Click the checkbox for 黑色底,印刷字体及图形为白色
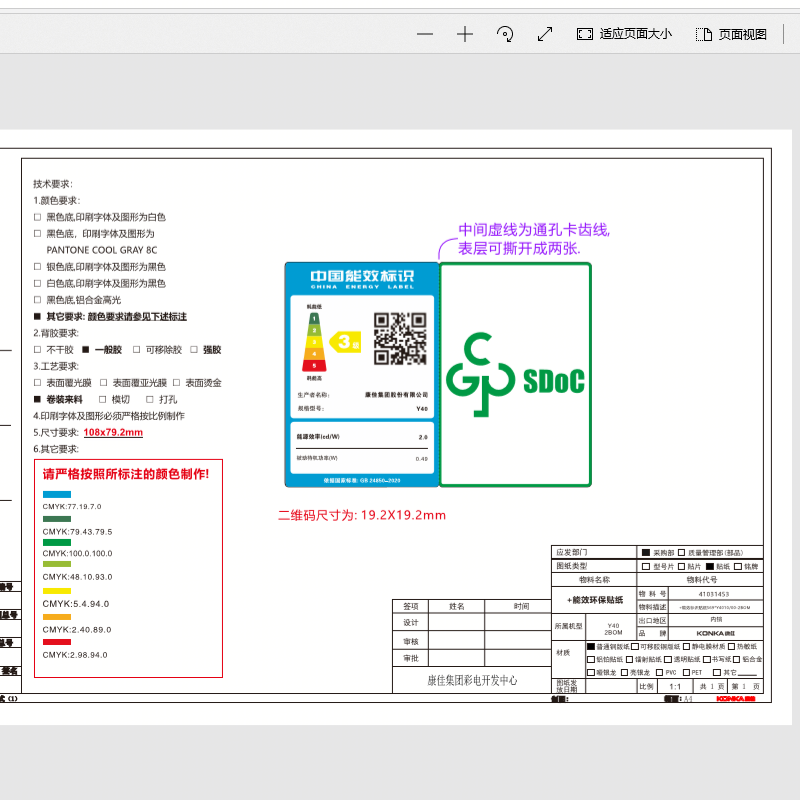This screenshot has width=800, height=800. pyautogui.click(x=37, y=217)
